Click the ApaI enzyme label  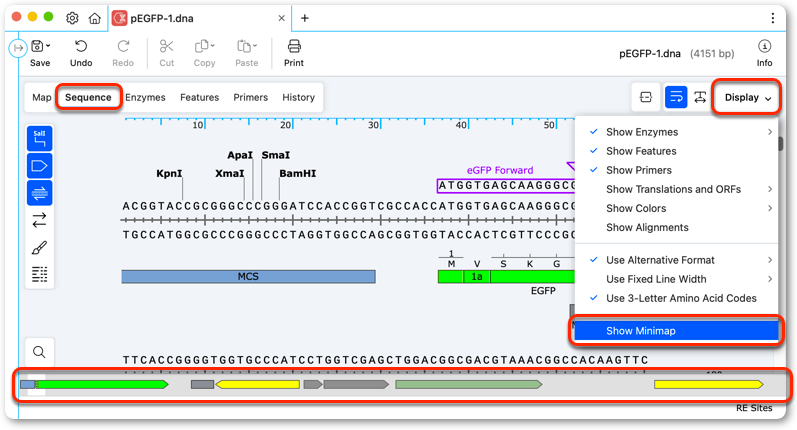tap(240, 155)
